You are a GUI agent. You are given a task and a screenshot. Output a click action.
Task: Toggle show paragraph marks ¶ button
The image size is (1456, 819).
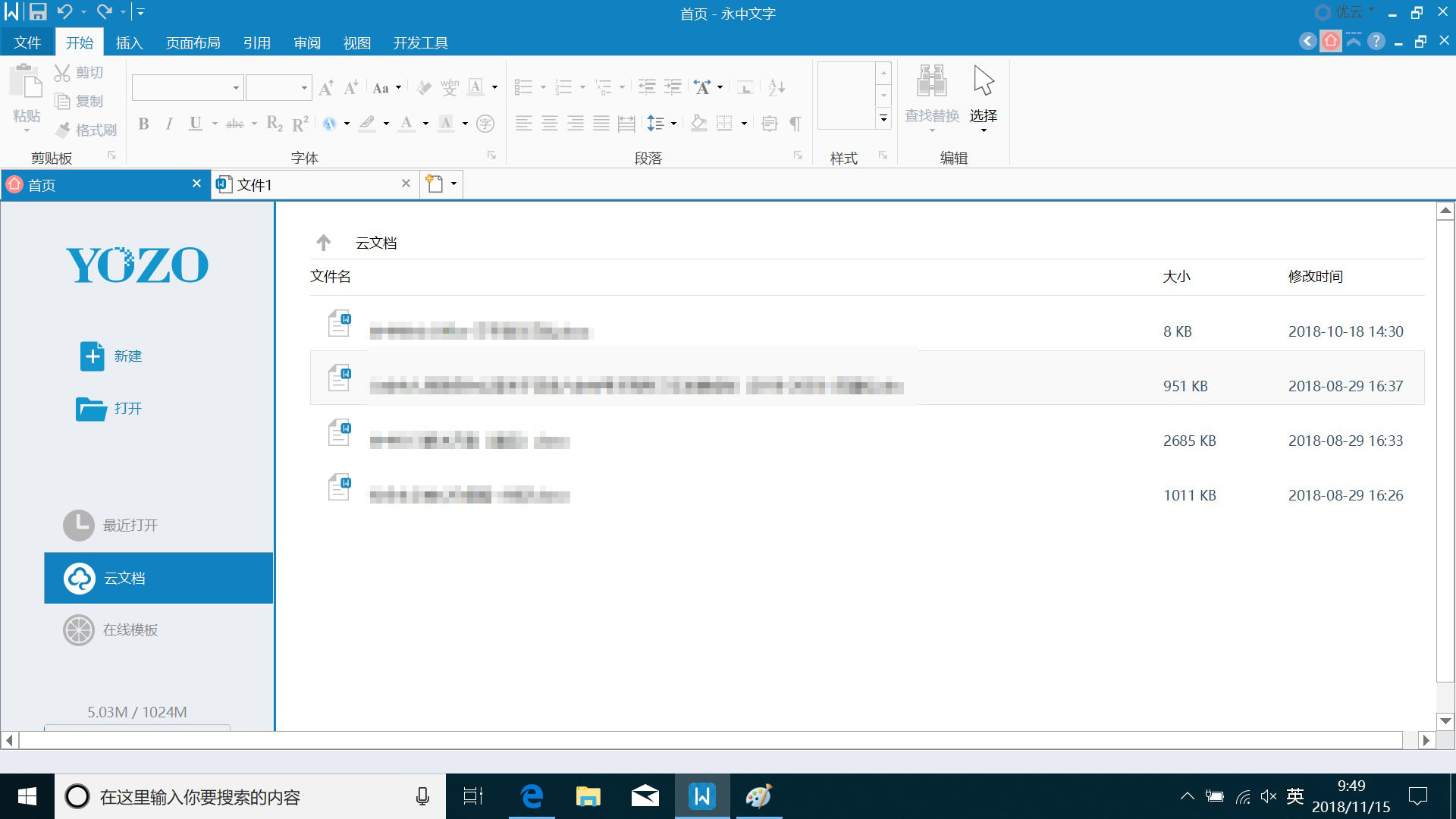pos(795,124)
